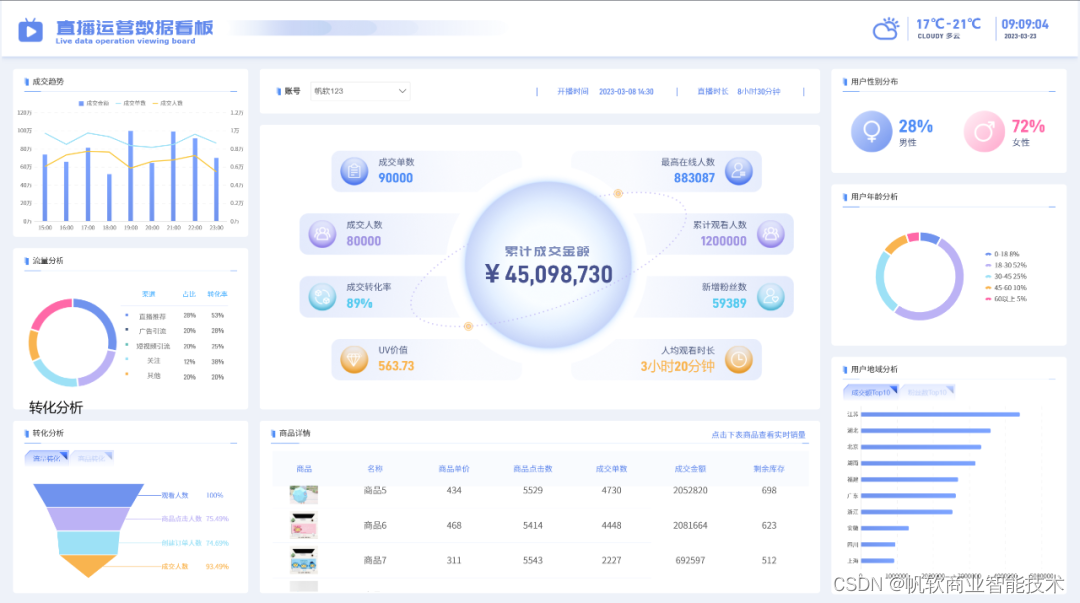Click the clock icon next to 人均观看时长
This screenshot has height=603, width=1080.
[x=737, y=359]
